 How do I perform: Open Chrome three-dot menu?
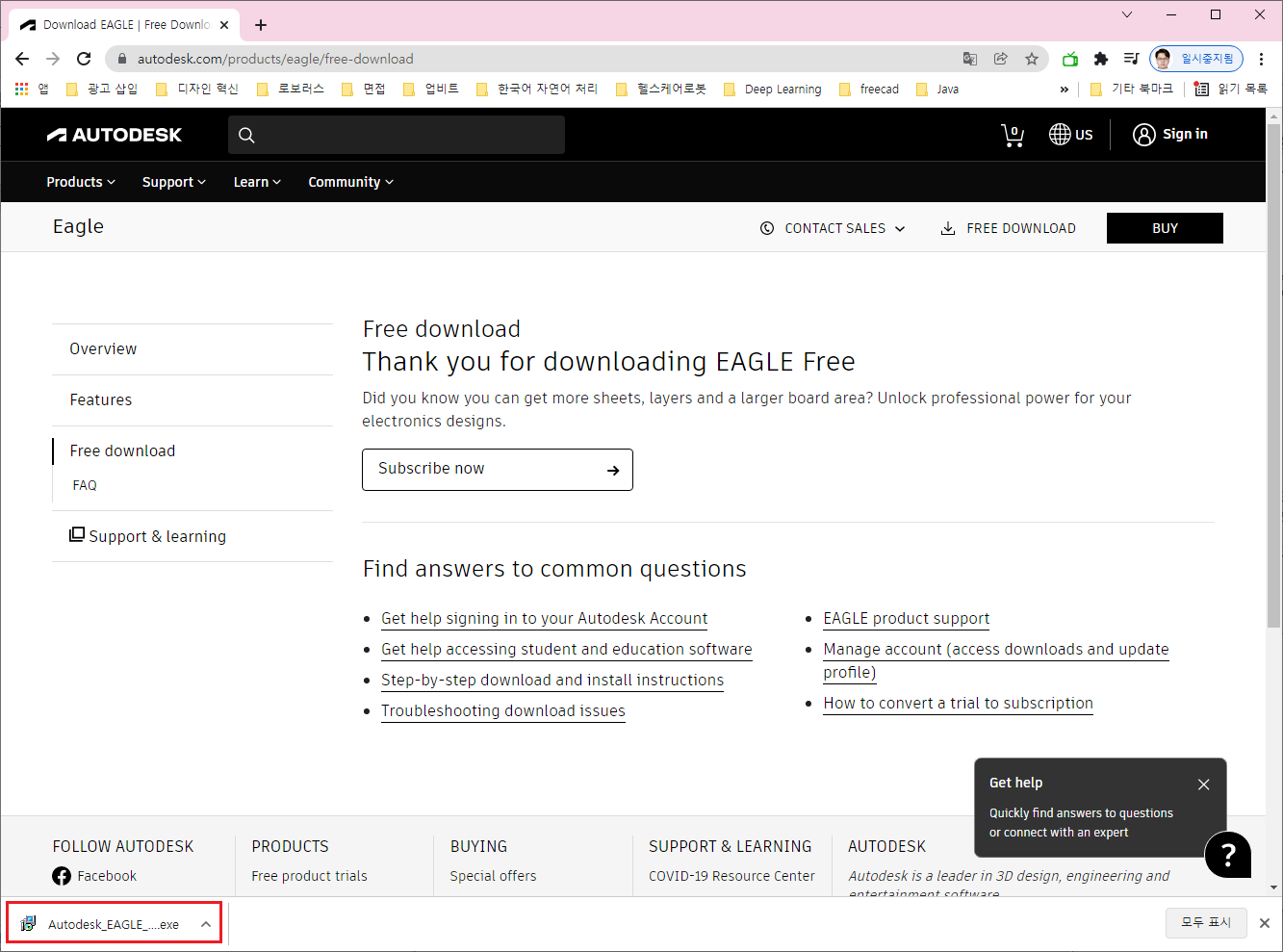pos(1262,59)
